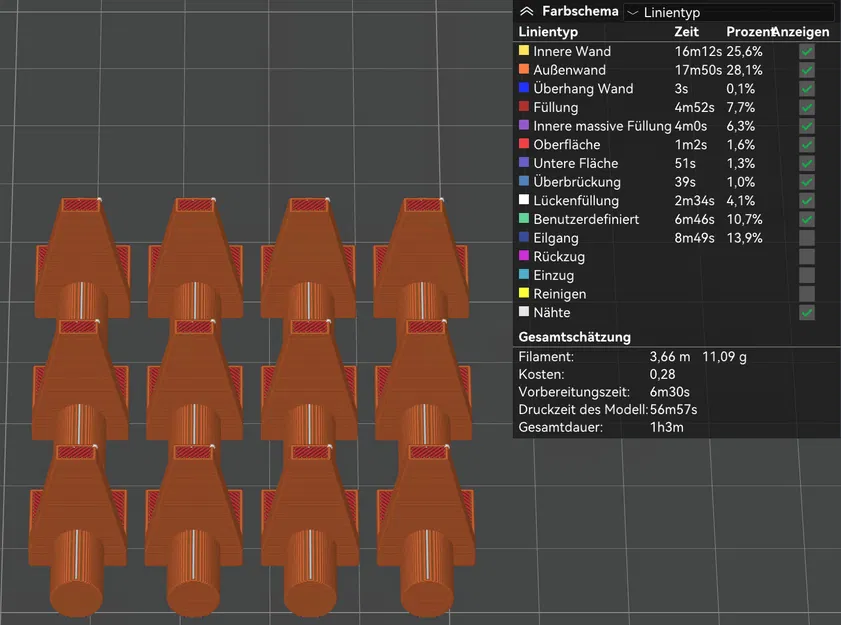Click the Kosten value 0,28

pos(662,374)
